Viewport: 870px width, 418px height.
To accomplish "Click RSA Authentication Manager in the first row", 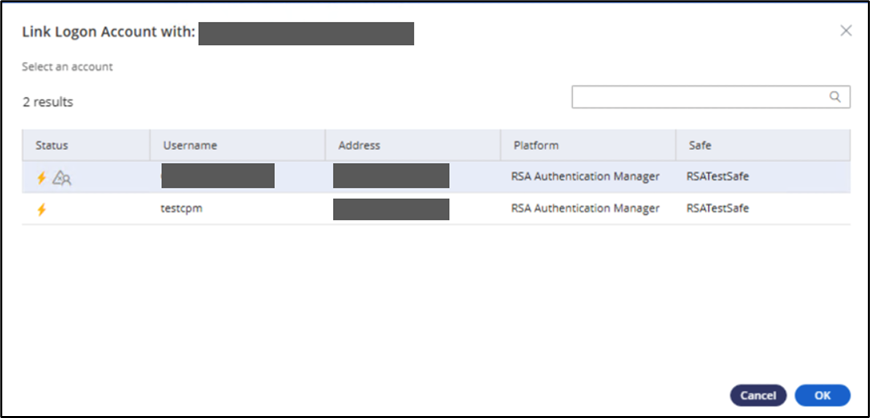I will click(x=585, y=178).
